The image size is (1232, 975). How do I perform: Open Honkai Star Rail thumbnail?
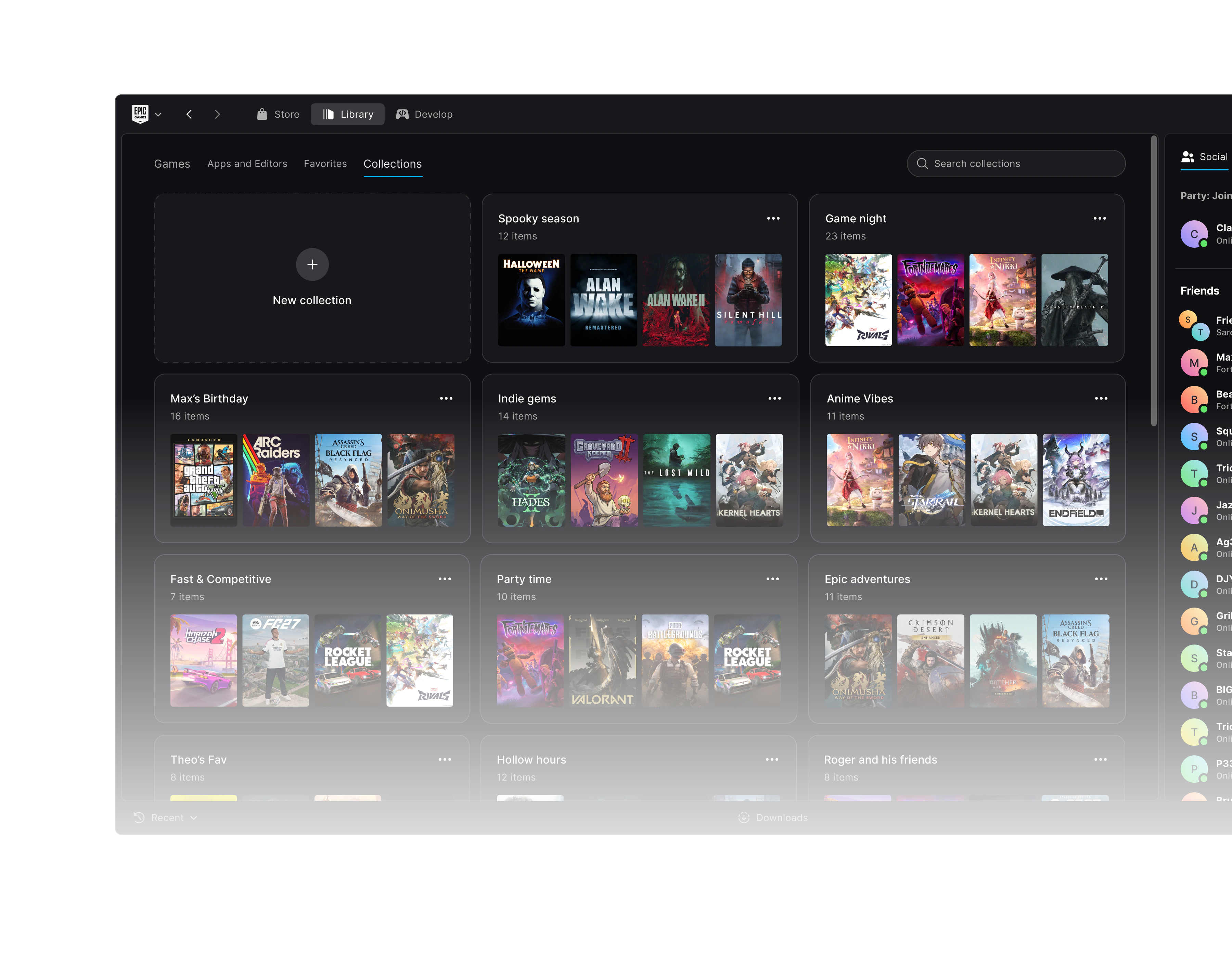(932, 480)
